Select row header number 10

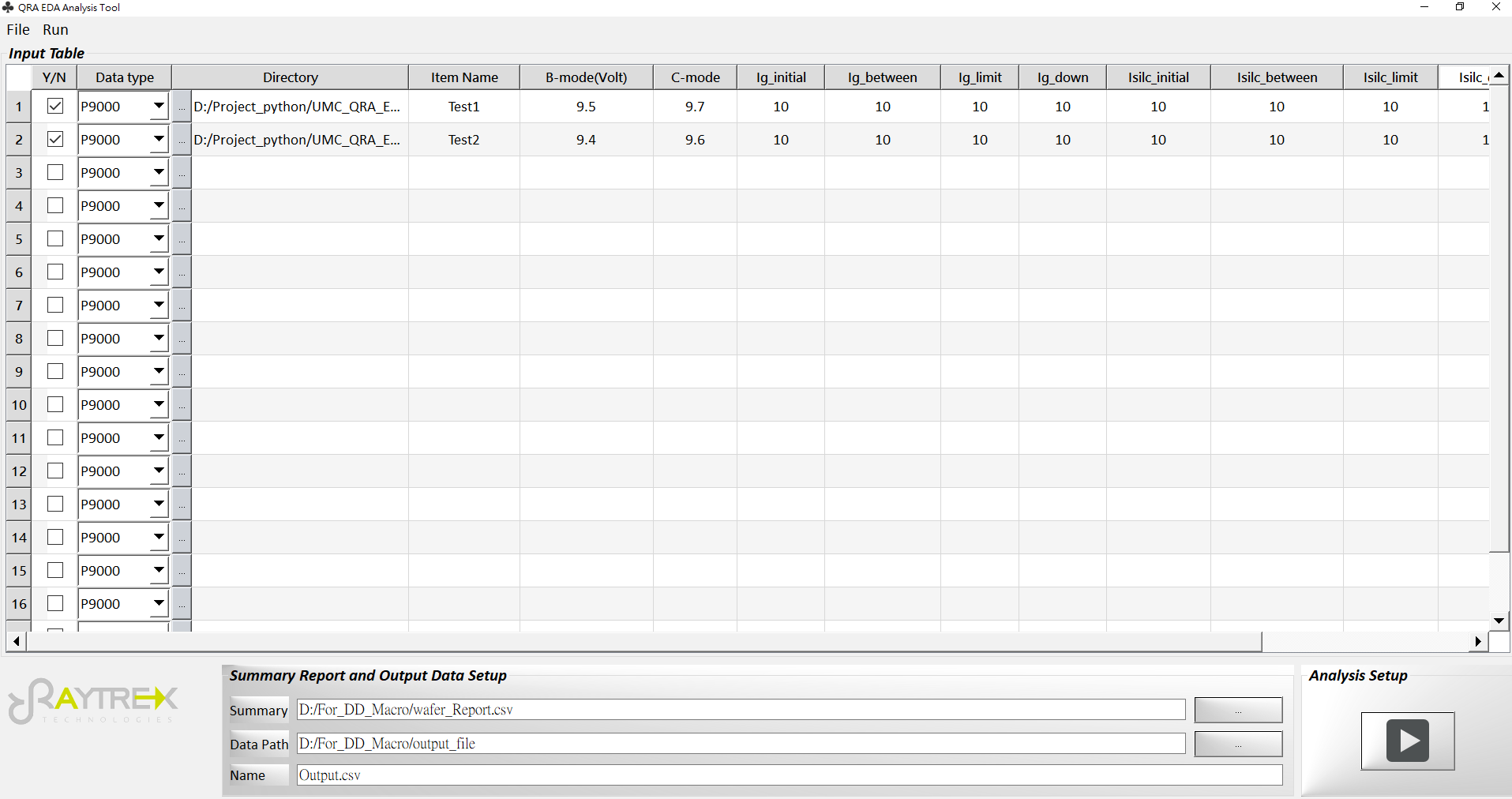coord(19,405)
